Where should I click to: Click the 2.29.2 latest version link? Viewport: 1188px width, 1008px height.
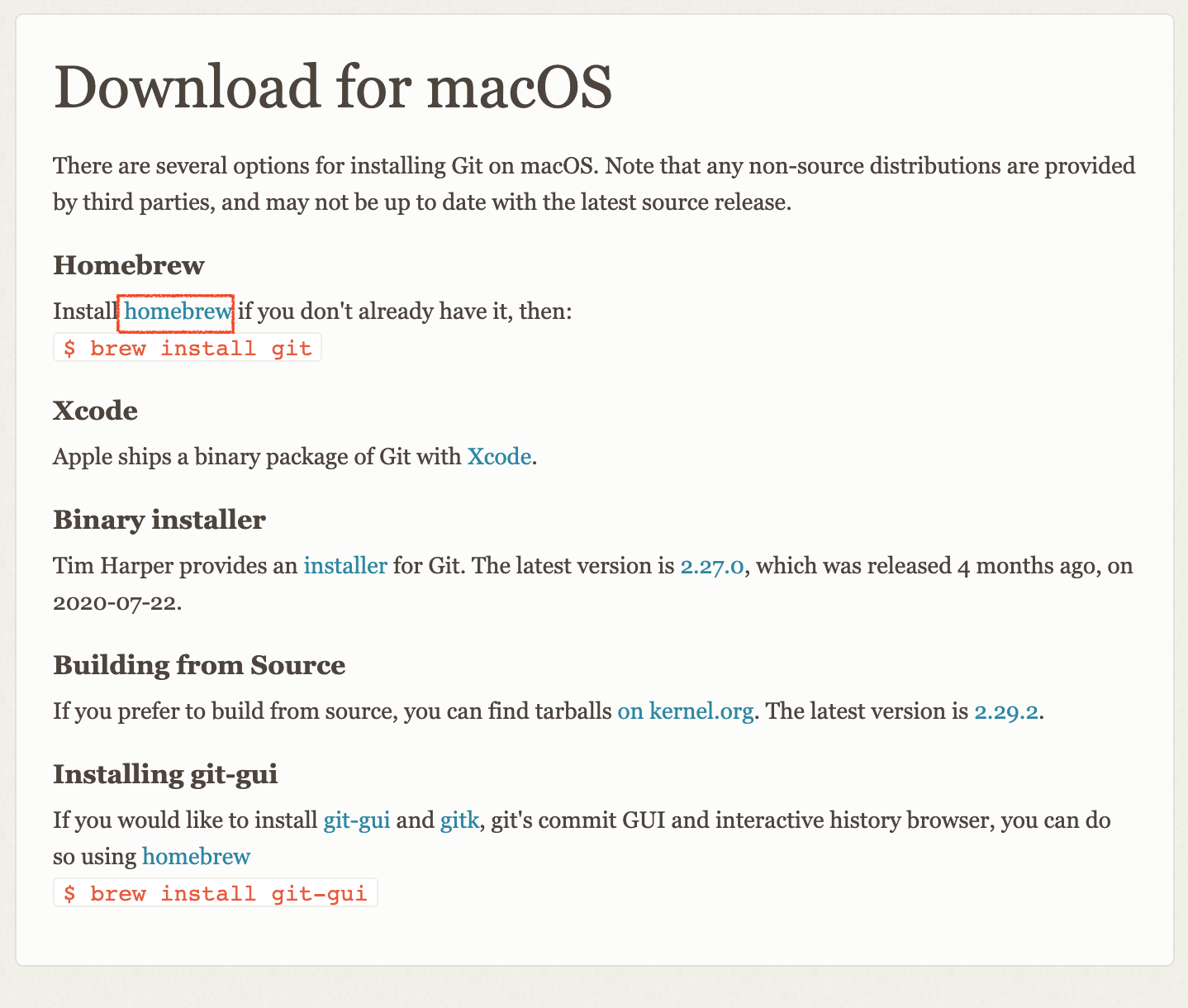pyautogui.click(x=1006, y=711)
